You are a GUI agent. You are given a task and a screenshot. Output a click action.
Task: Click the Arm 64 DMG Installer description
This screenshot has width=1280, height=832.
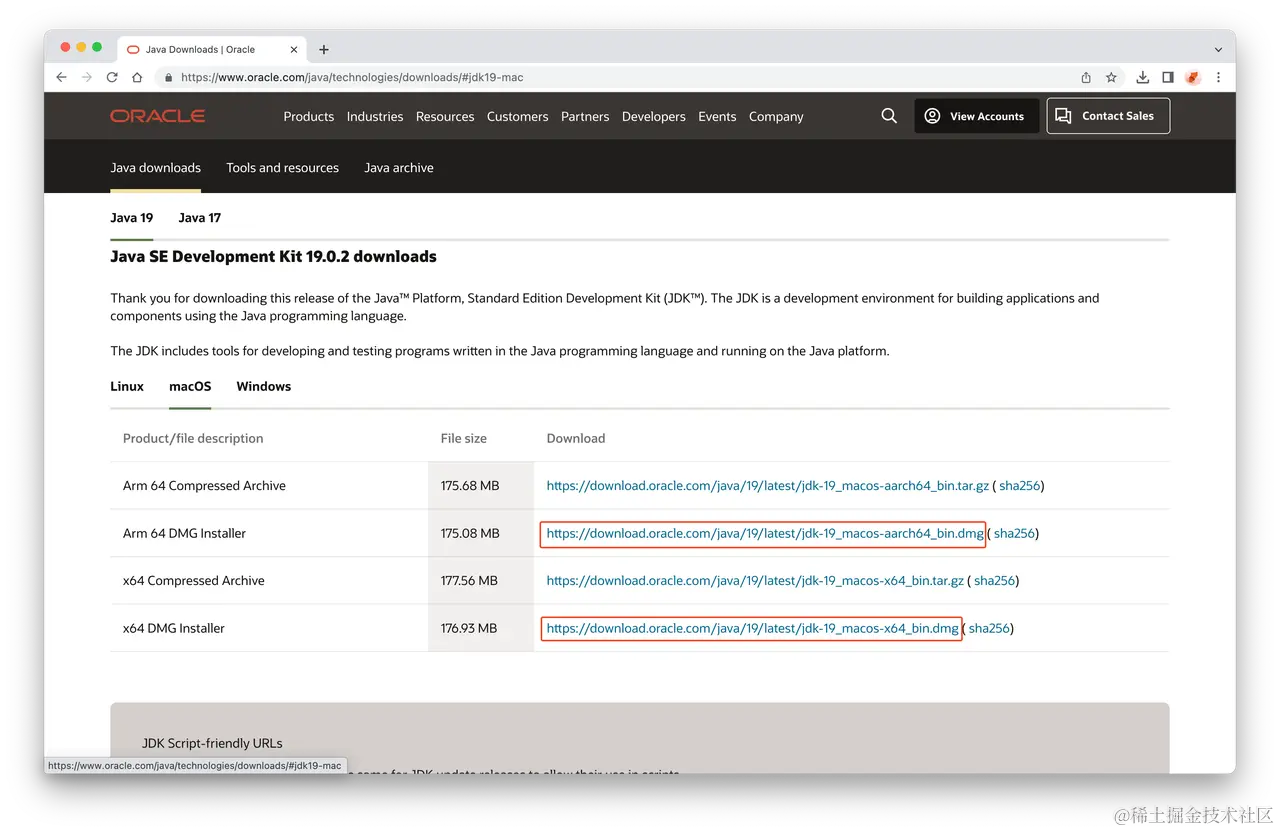coord(184,534)
